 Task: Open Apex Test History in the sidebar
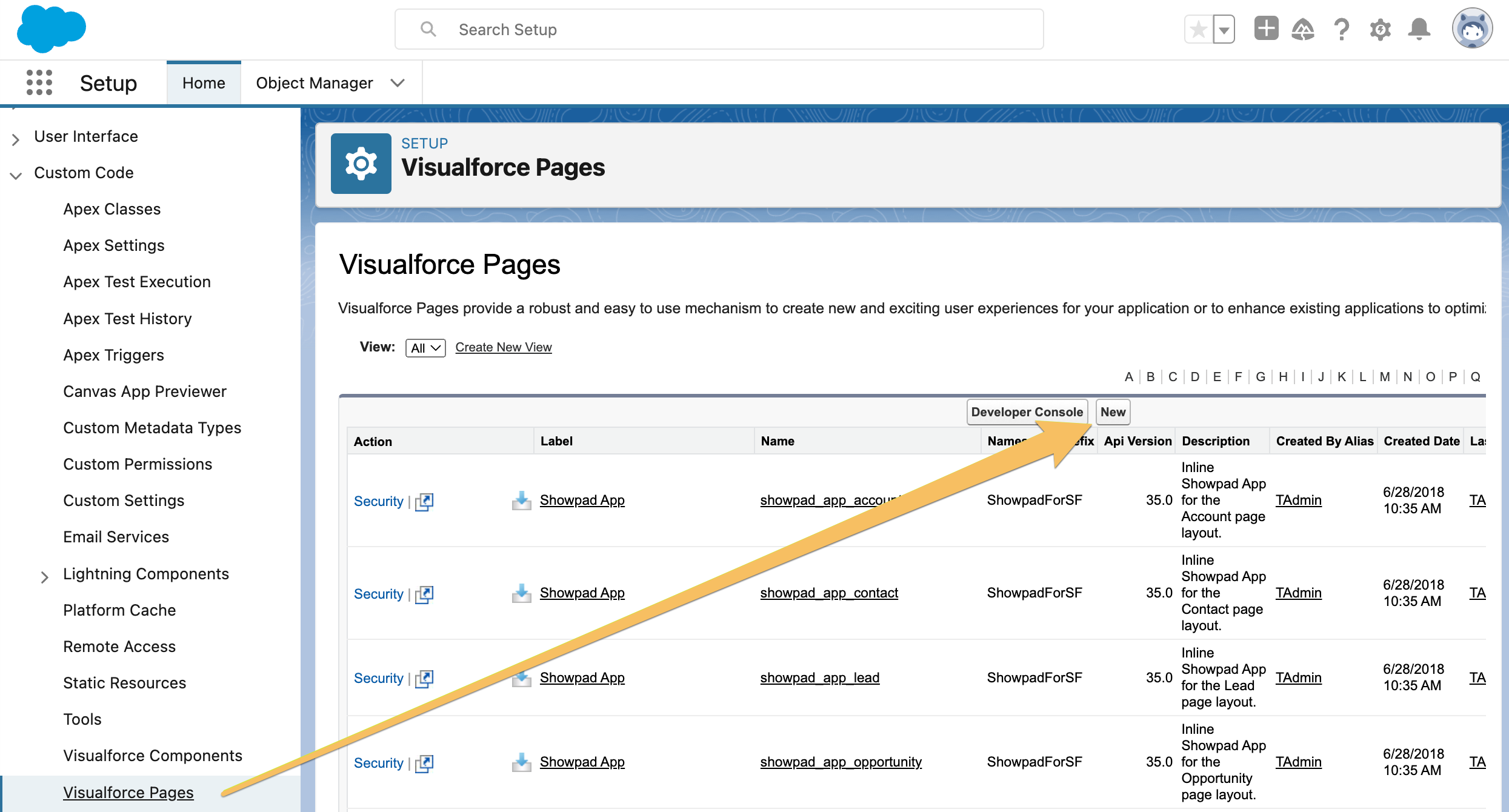click(128, 319)
